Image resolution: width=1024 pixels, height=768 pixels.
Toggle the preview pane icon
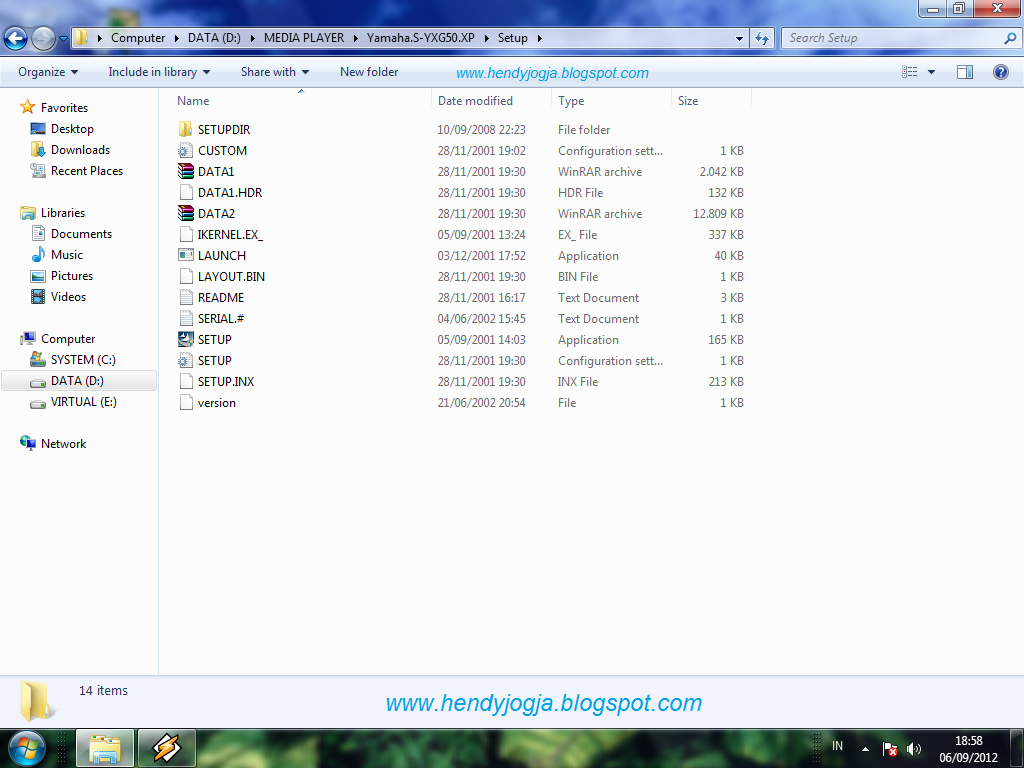965,72
